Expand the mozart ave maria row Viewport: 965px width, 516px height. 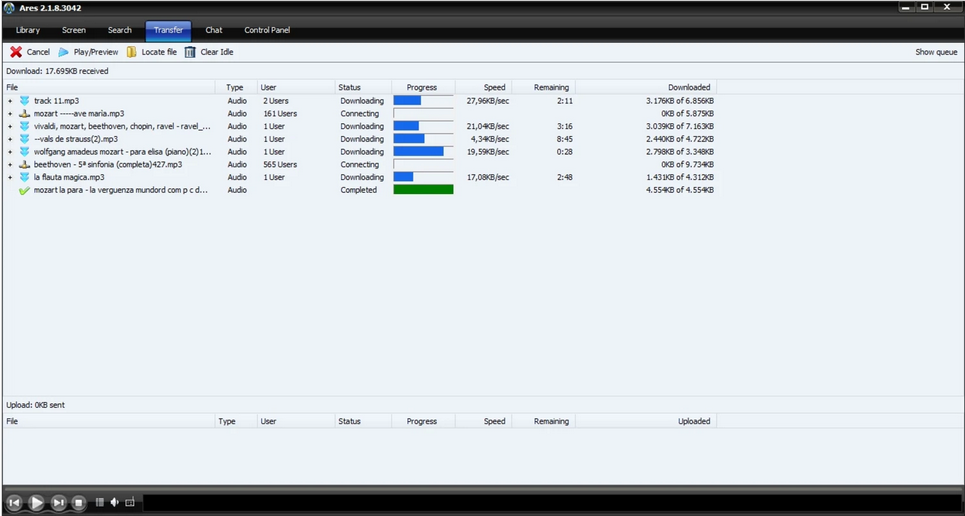(x=10, y=114)
